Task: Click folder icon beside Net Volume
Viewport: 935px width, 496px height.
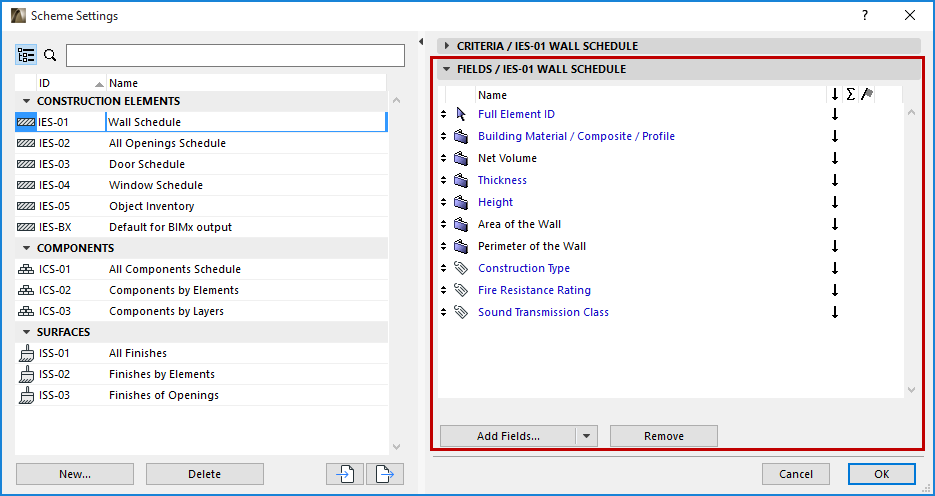Action: tap(461, 159)
